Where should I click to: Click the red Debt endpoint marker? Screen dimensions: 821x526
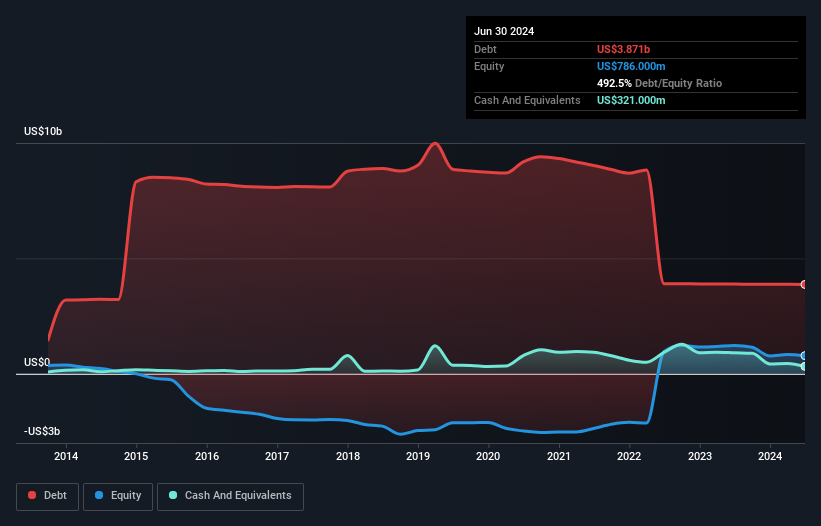pyautogui.click(x=804, y=285)
